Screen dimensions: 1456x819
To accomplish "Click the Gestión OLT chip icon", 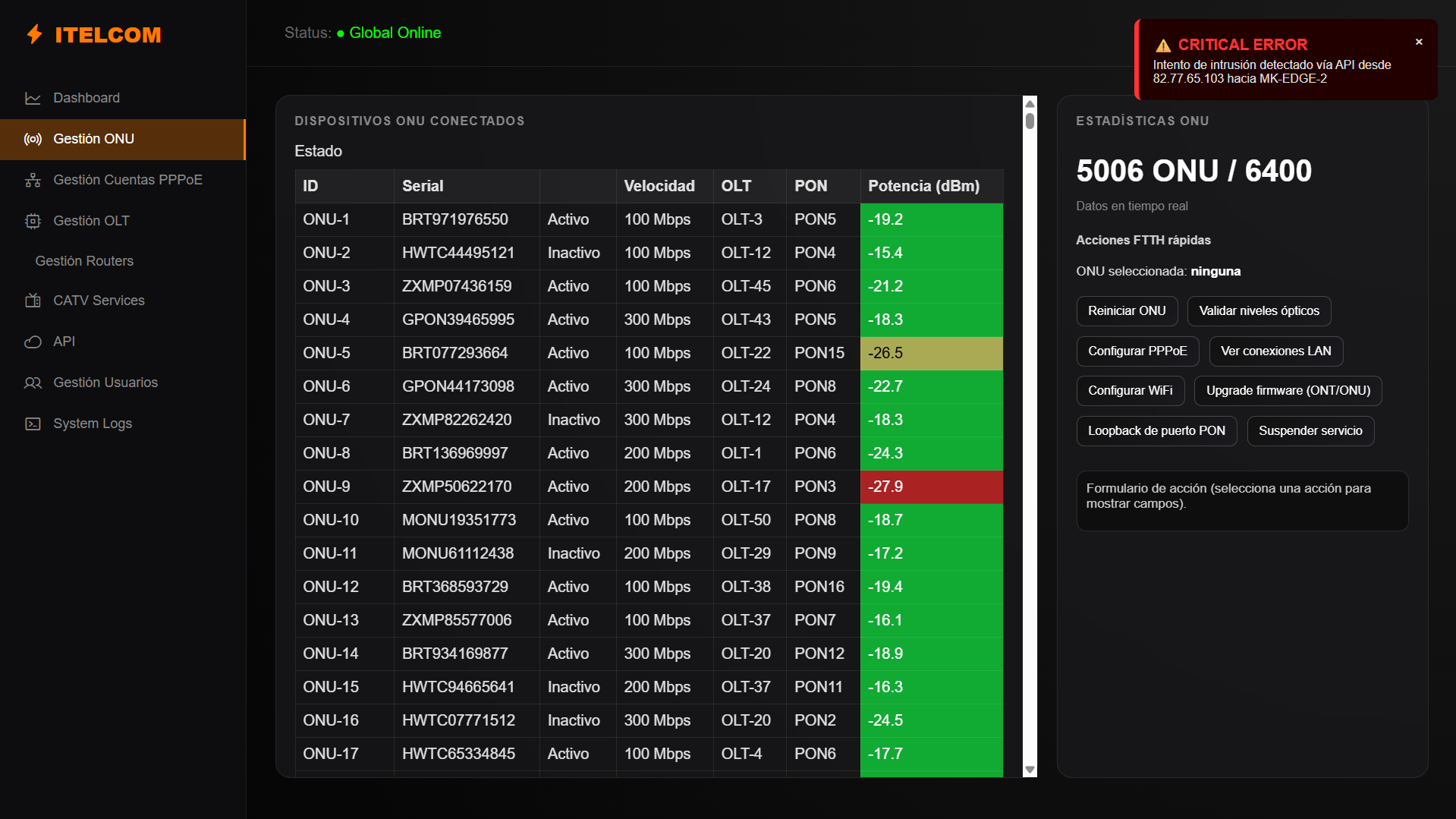I will pos(33,221).
